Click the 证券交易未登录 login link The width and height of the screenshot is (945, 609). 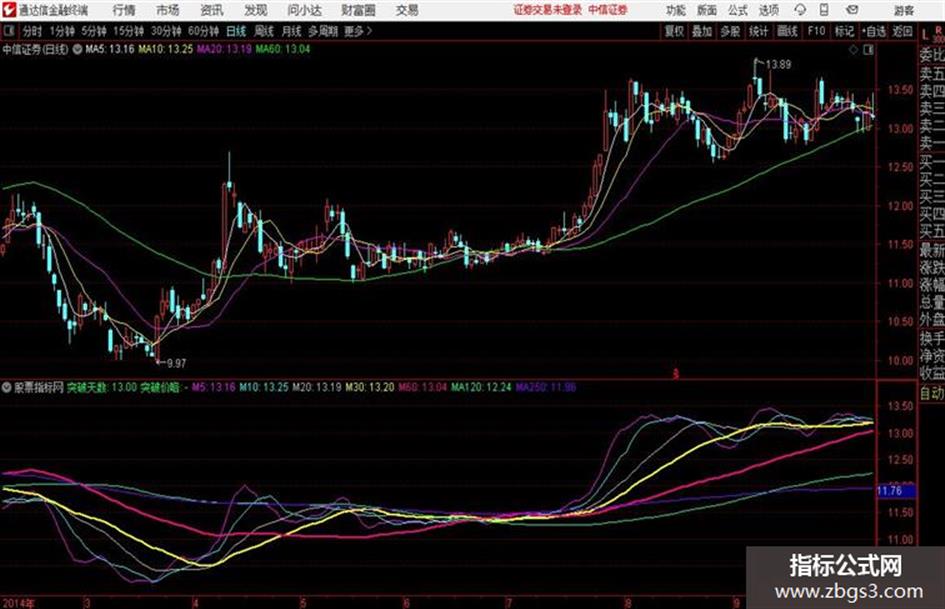point(548,10)
